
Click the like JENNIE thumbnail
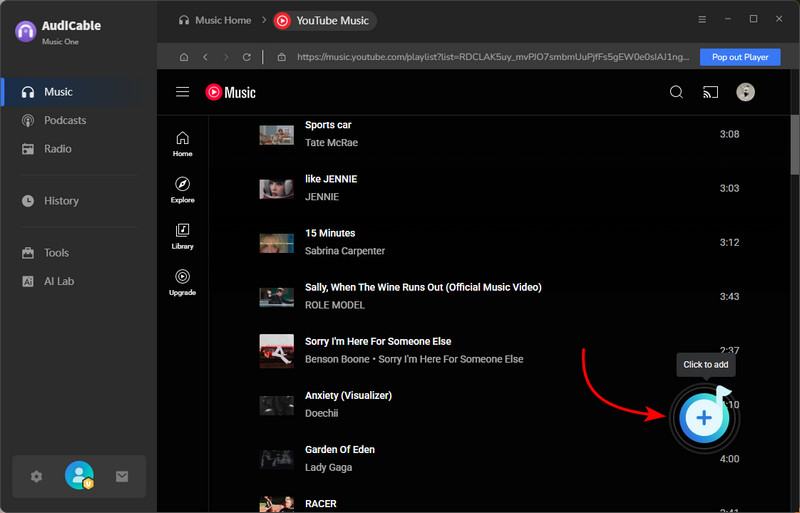point(277,189)
